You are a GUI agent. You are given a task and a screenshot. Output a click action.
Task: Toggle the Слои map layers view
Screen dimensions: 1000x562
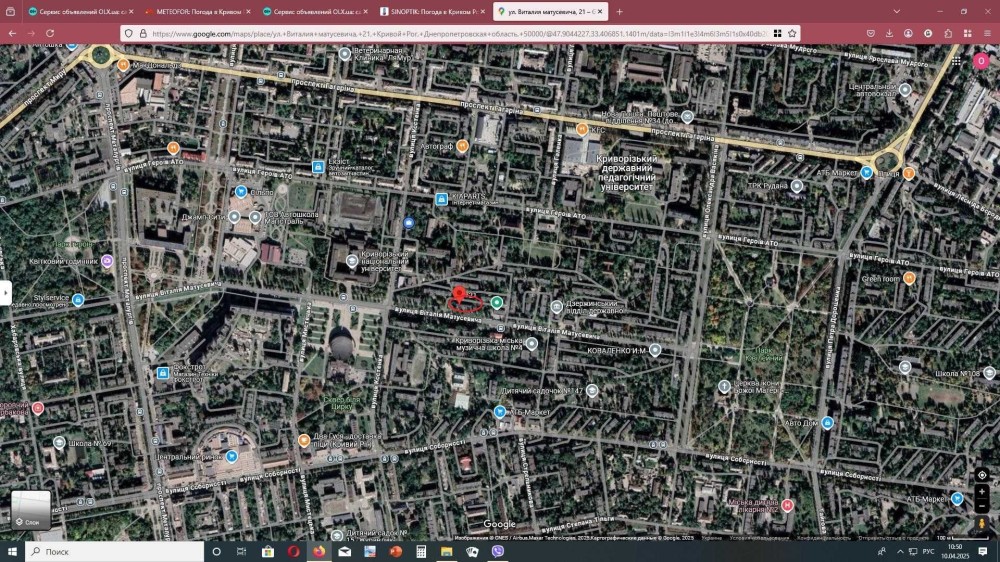31,509
